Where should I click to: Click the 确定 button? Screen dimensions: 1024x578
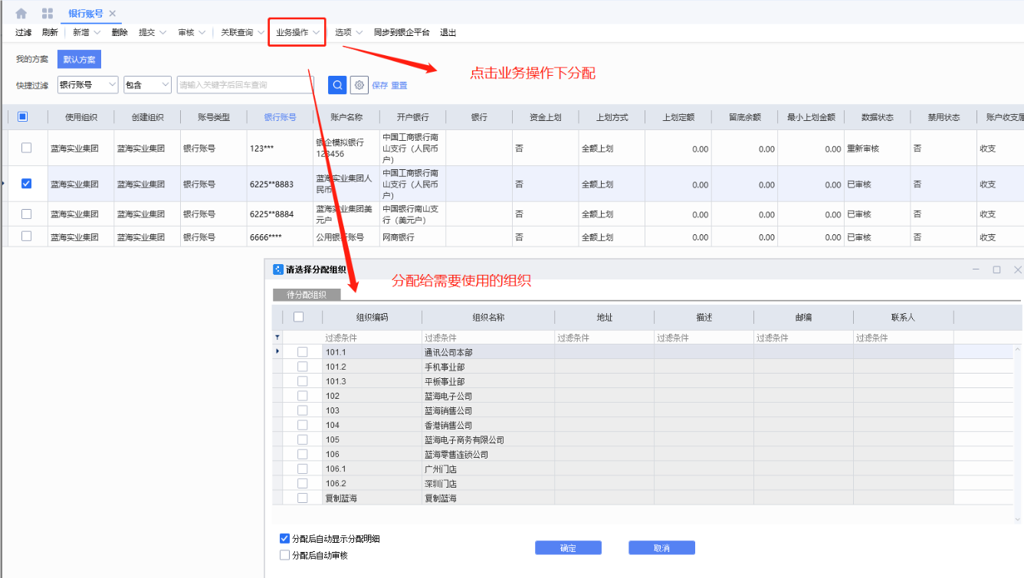(568, 548)
